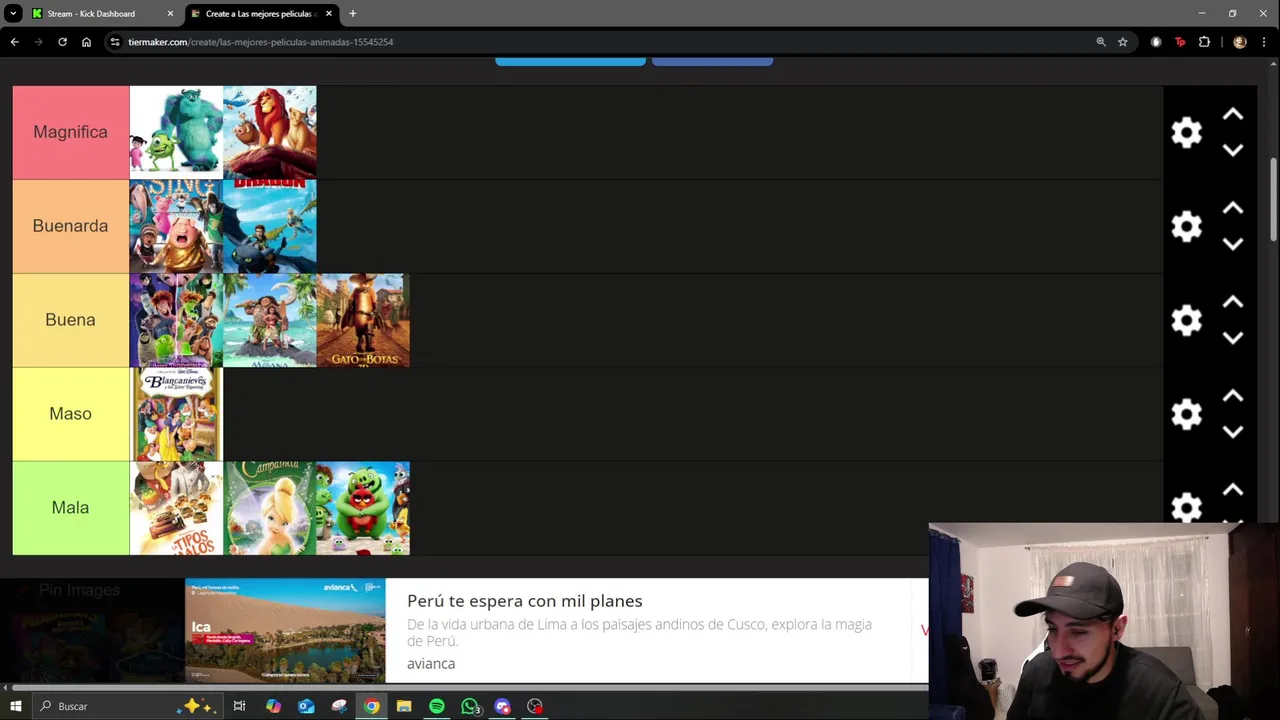Move Buena row up with arrow
The width and height of the screenshot is (1280, 720).
coord(1233,302)
